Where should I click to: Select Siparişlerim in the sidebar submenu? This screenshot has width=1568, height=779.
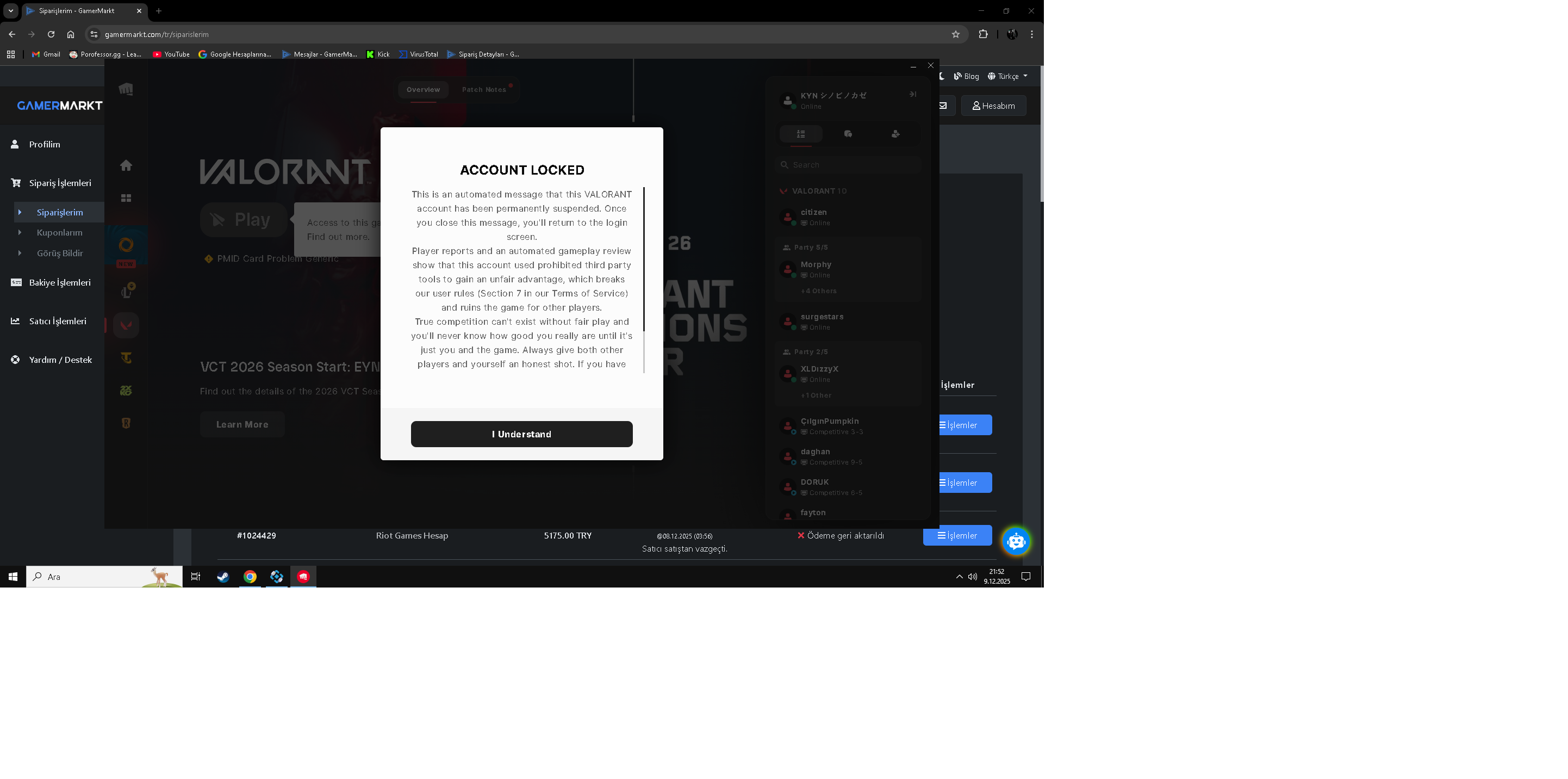[x=60, y=212]
